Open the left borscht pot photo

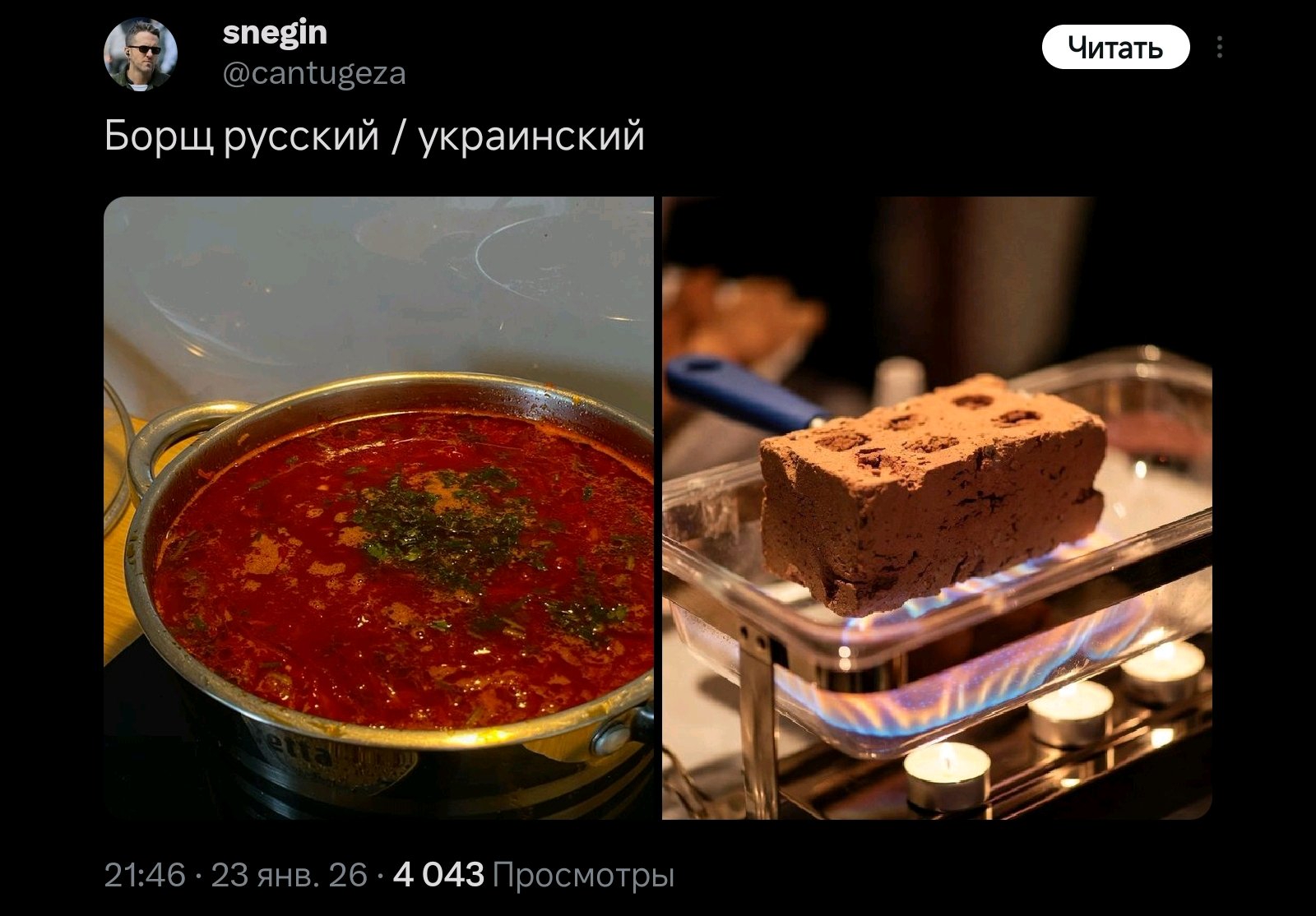[378, 507]
